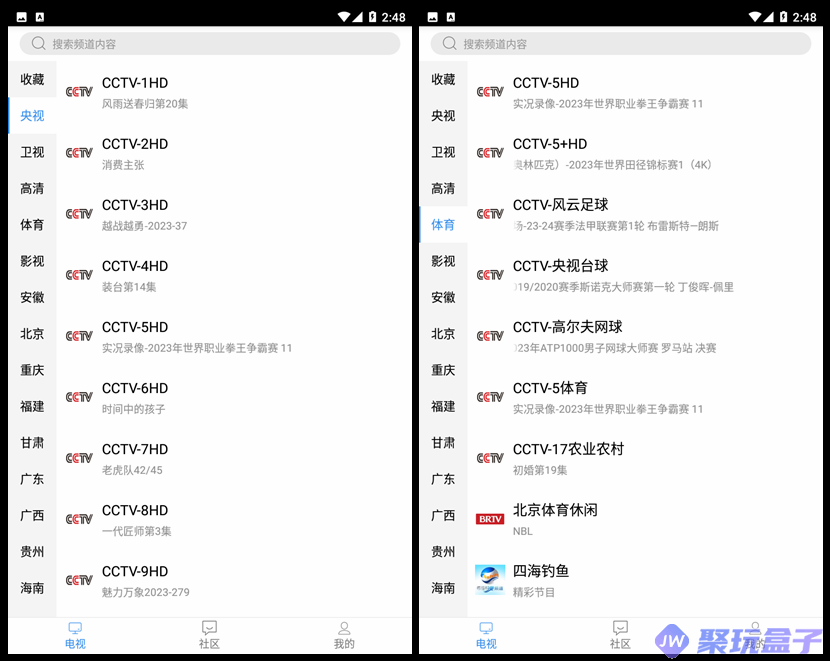
Task: Tap the red BRTV logo for 北京体育休闲
Action: (490, 519)
